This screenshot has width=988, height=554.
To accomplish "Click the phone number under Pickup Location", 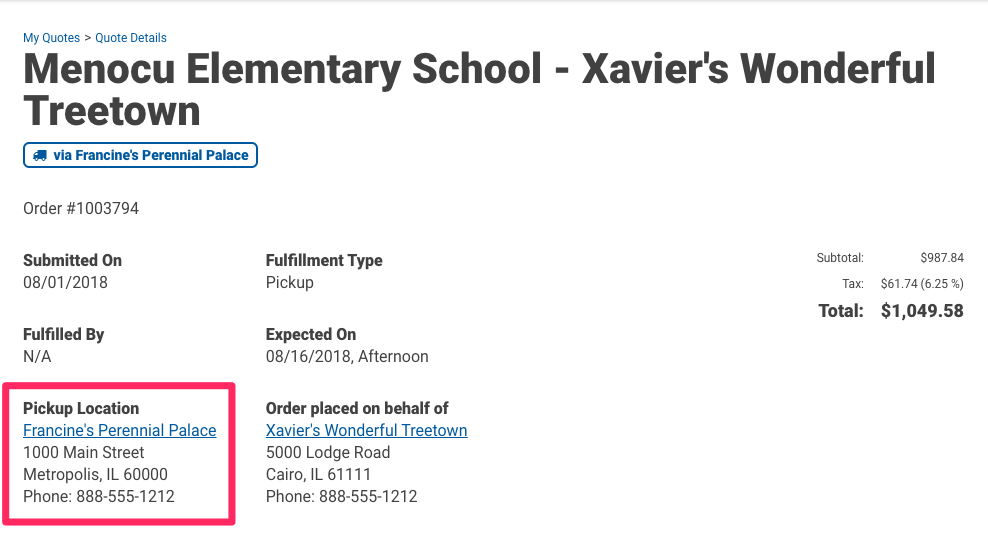I will pos(99,497).
